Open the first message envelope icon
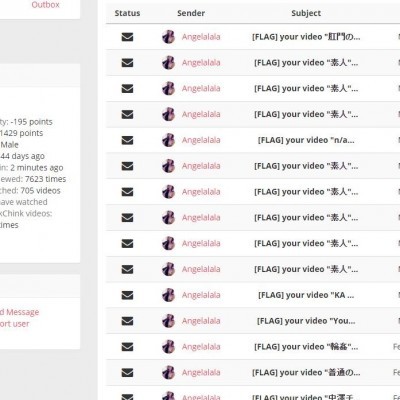Viewport: 400px width, 400px height. 127,37
